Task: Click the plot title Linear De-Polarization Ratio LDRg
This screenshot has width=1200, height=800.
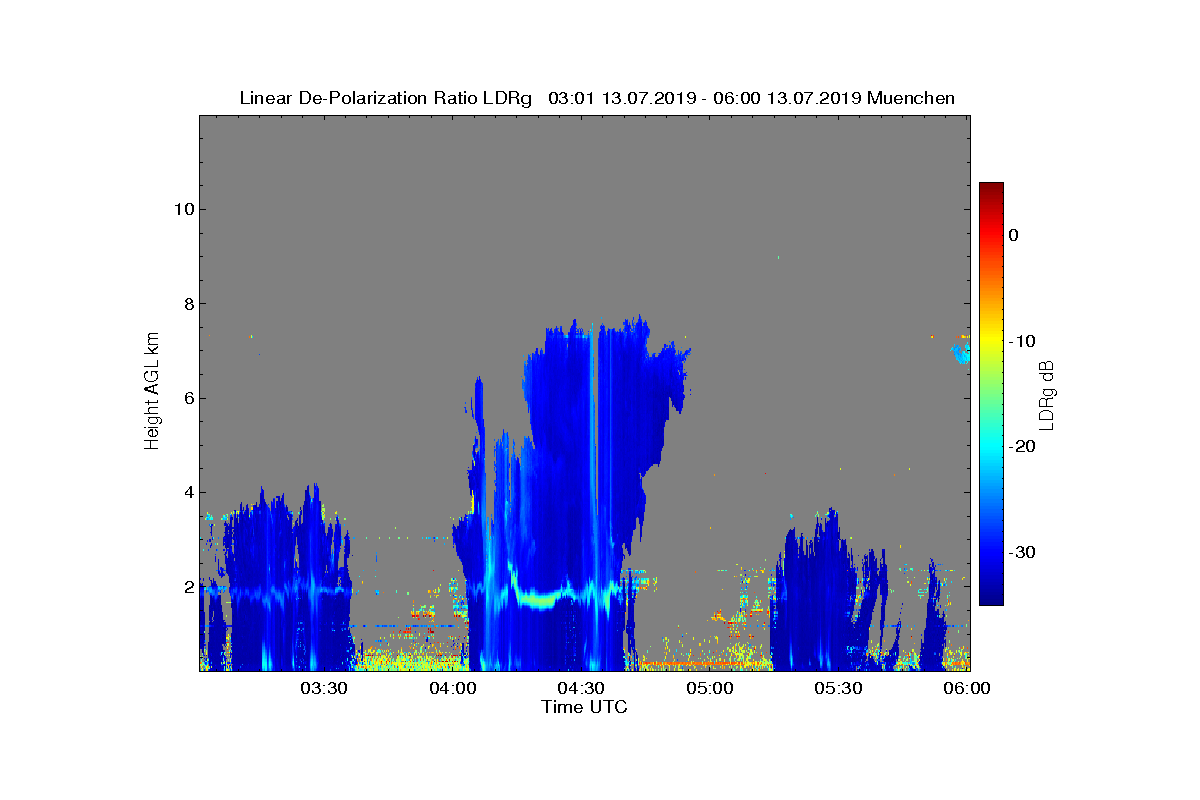Action: 386,98
